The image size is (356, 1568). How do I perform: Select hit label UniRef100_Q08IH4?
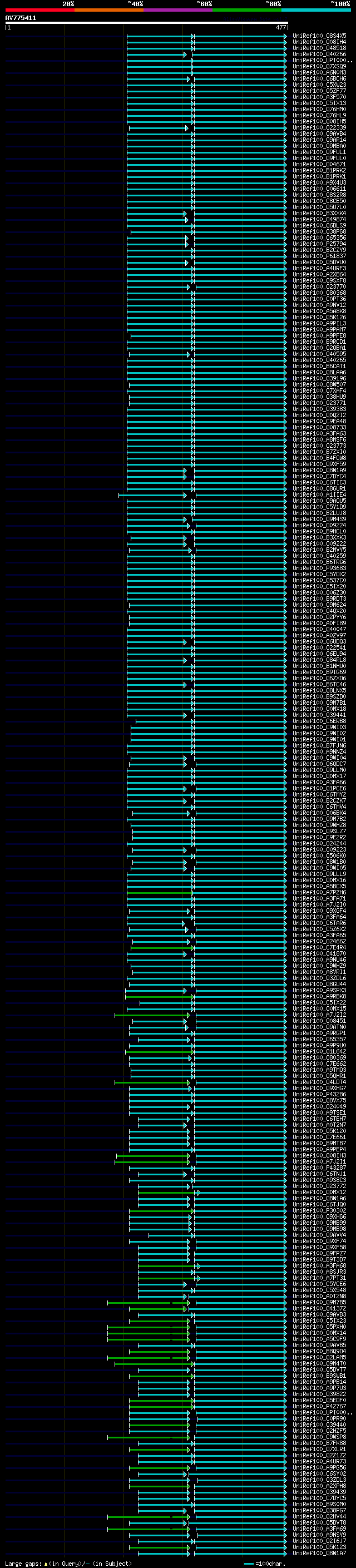319,42
